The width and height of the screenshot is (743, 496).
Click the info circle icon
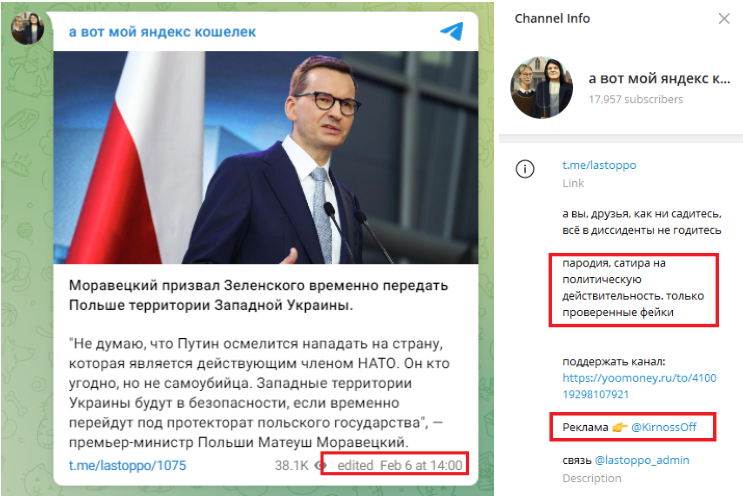[525, 169]
